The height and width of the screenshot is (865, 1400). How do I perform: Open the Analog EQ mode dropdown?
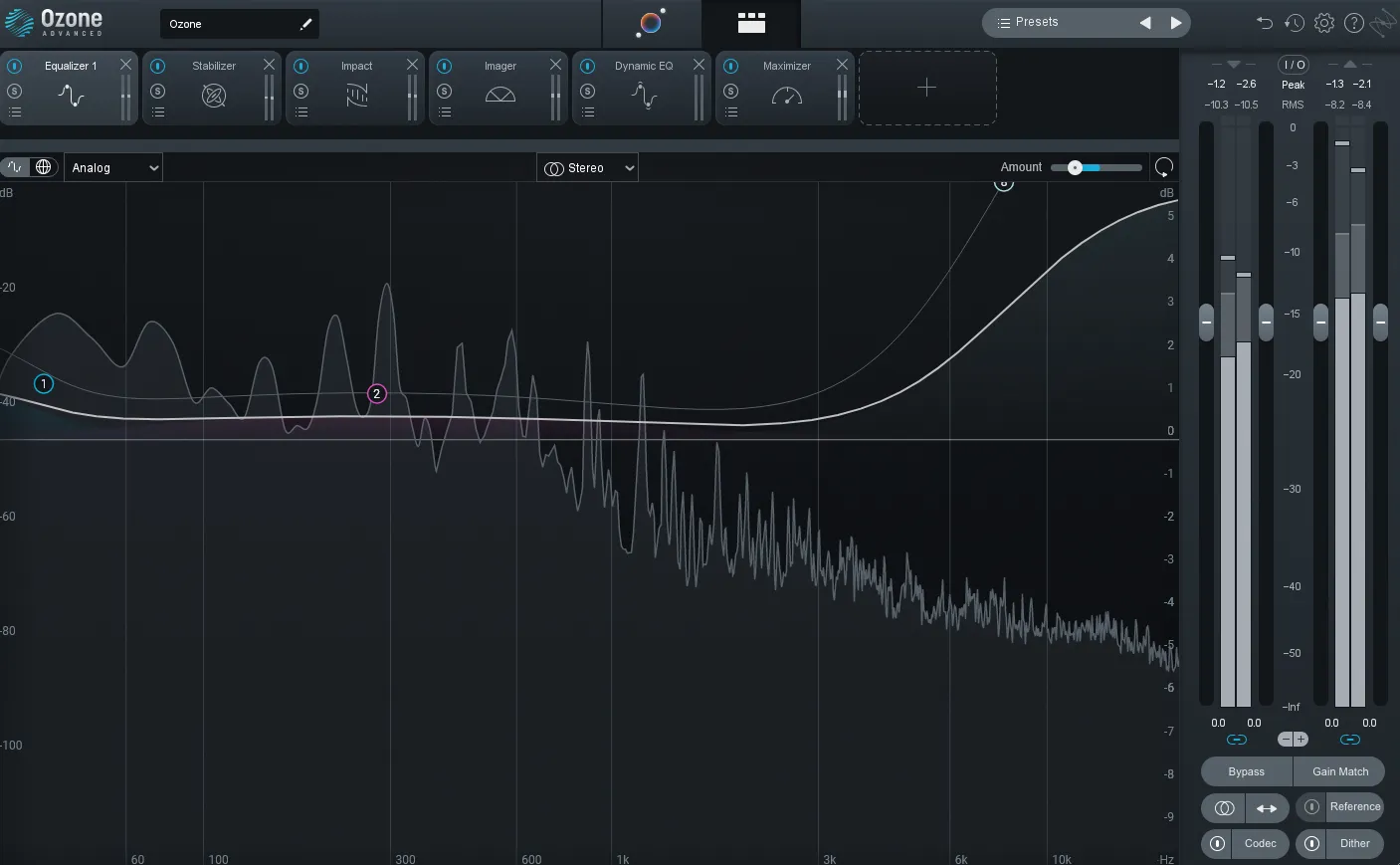(112, 167)
